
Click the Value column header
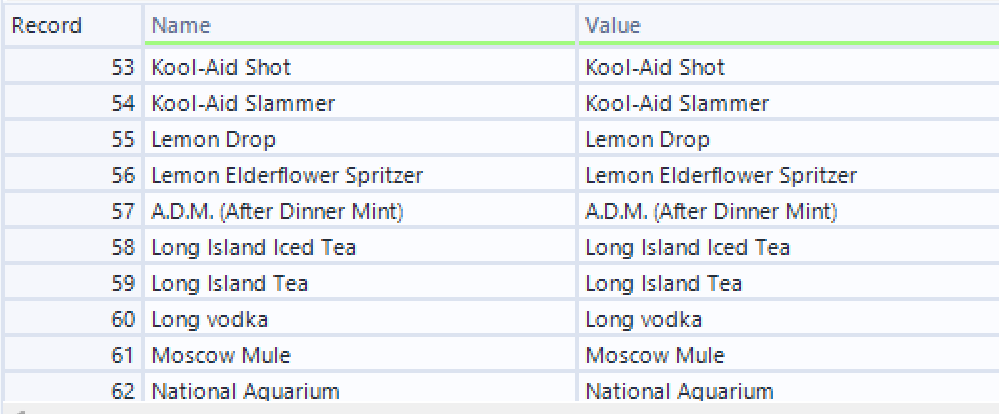pos(613,25)
